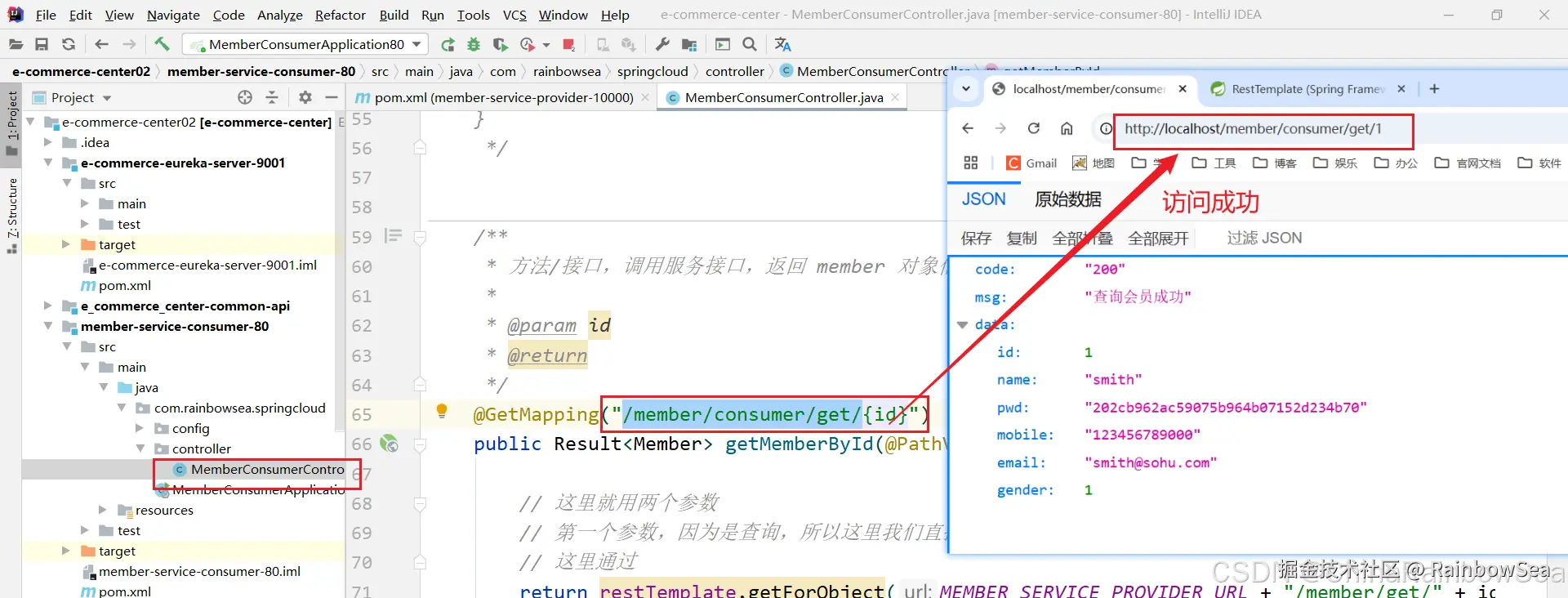Image resolution: width=1568 pixels, height=598 pixels.
Task: Navigate back with the left arrow icon
Action: point(101,44)
